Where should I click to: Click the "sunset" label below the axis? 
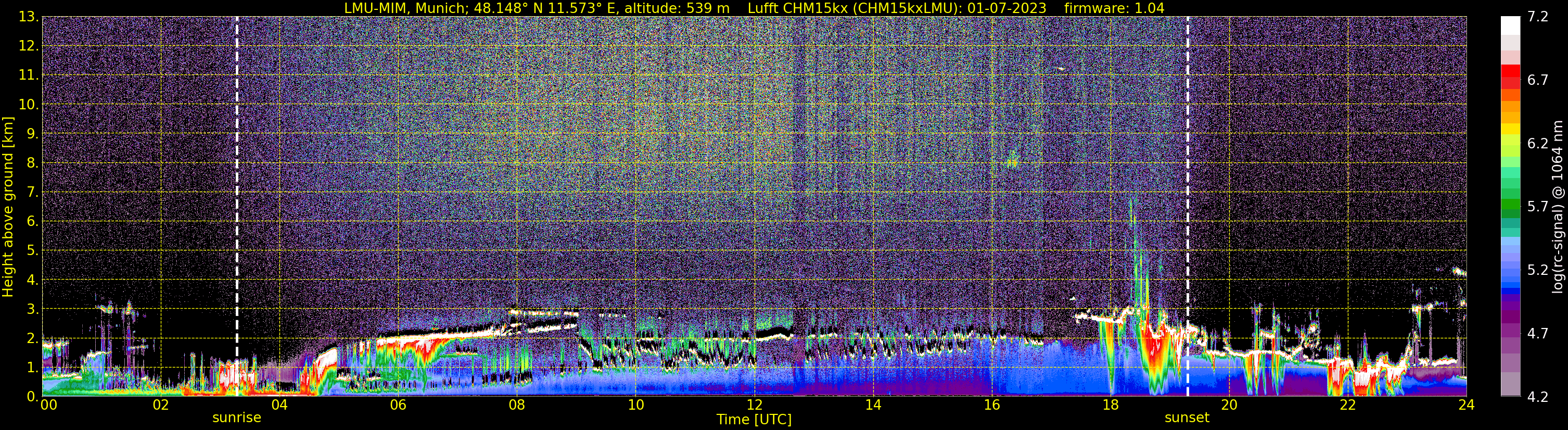click(x=1187, y=418)
